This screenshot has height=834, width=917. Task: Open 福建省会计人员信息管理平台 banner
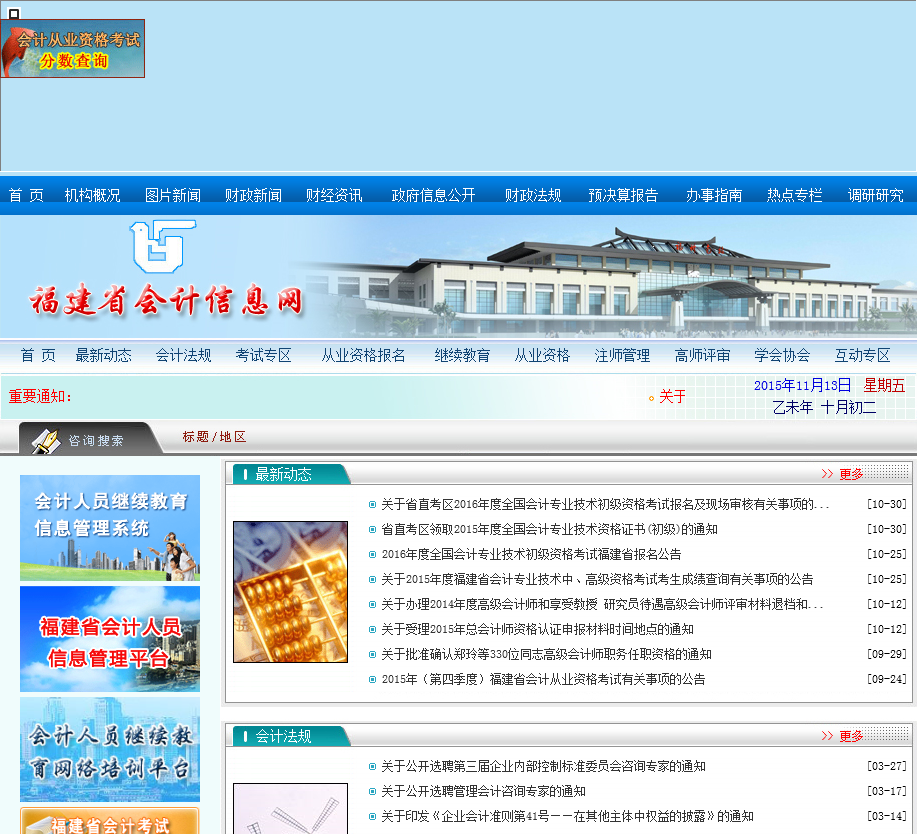(x=110, y=639)
